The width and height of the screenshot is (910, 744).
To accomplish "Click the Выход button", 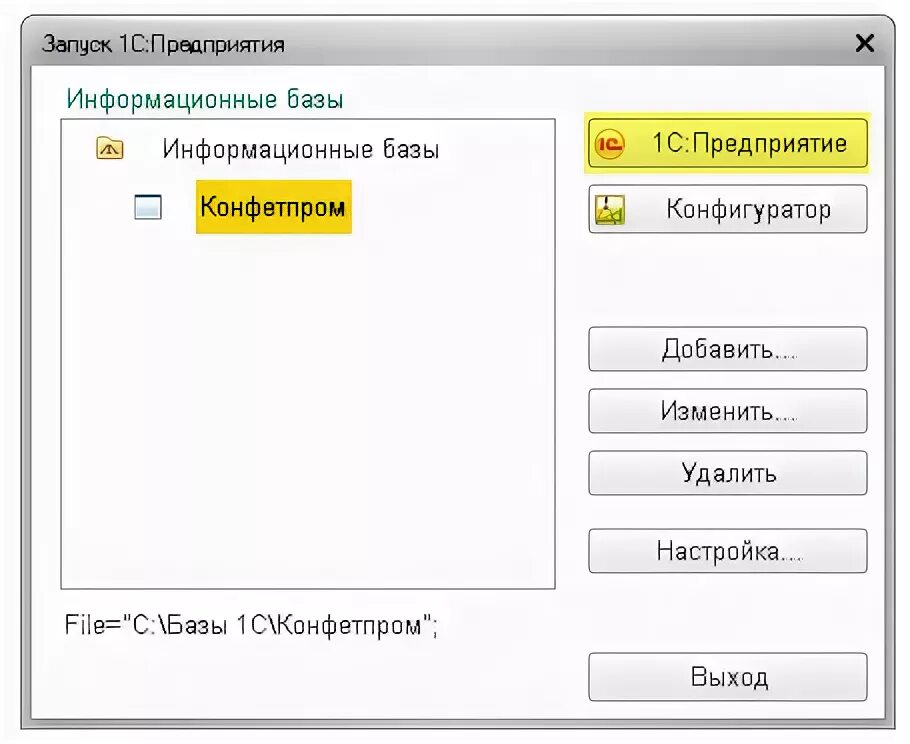I will 728,677.
